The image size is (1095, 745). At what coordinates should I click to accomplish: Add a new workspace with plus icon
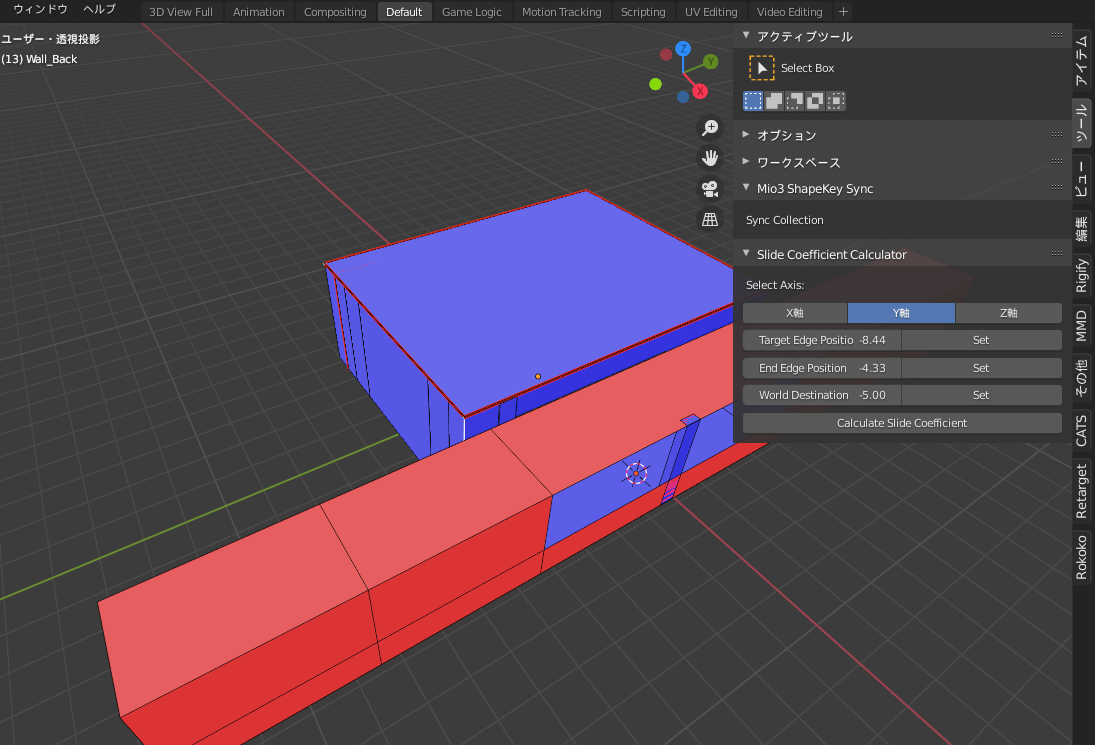coord(843,12)
